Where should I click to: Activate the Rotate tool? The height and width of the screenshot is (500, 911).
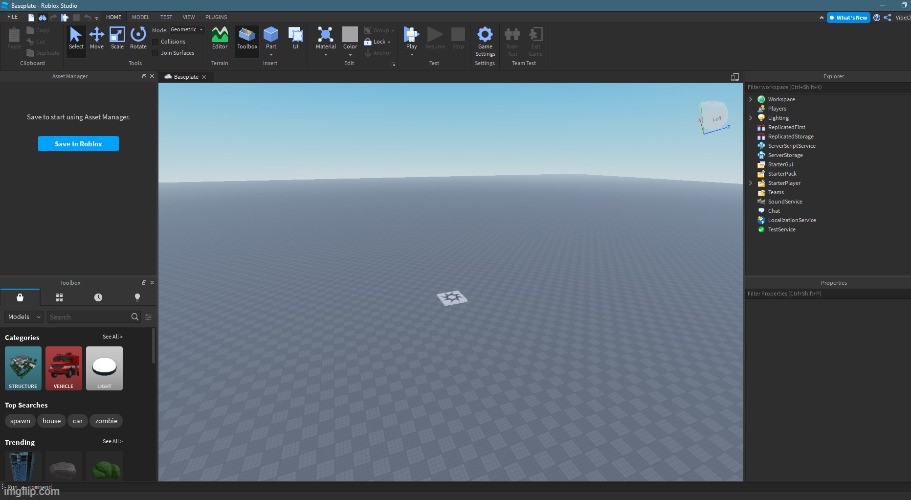coord(138,39)
